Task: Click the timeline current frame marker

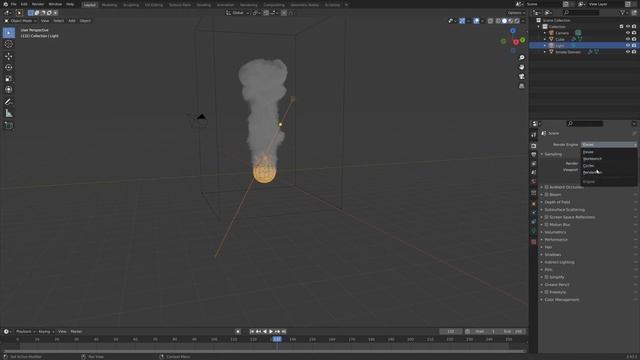Action: [277, 339]
